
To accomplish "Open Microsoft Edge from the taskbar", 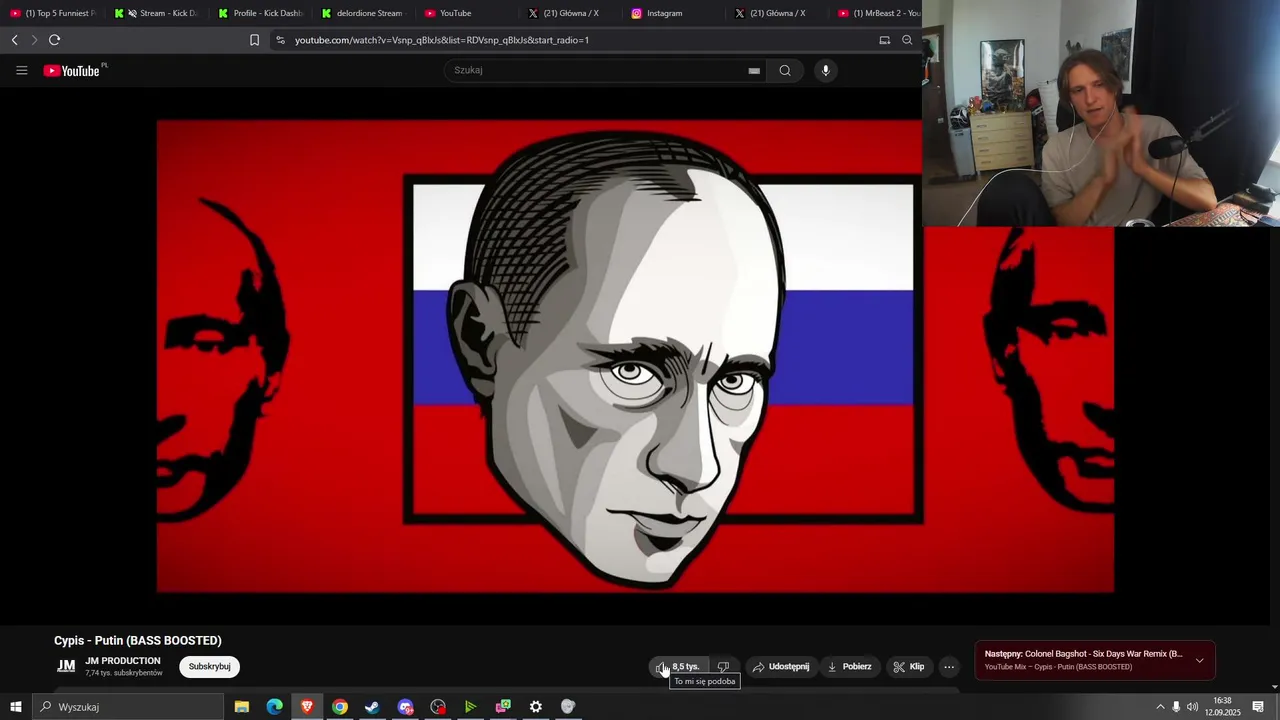I will coord(274,707).
